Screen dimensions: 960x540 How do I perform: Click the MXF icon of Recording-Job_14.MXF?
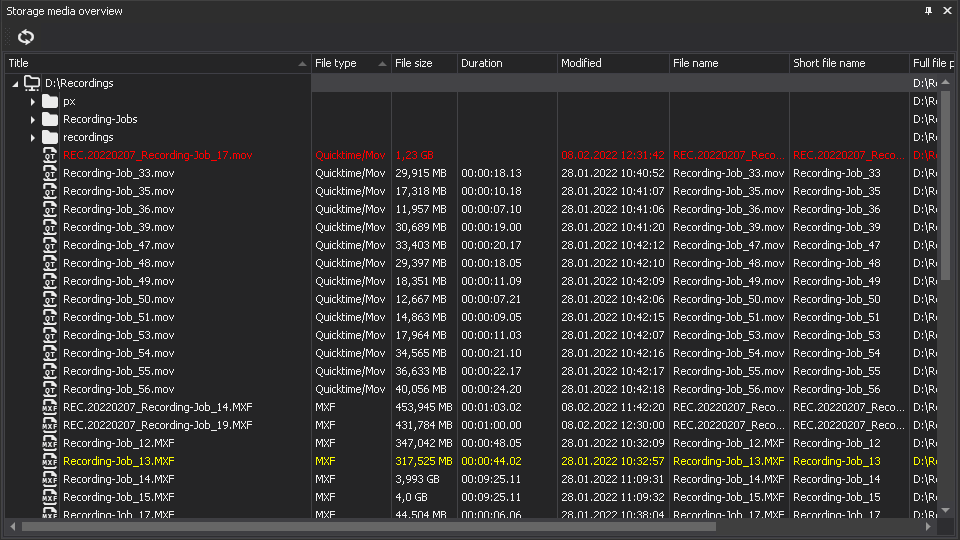point(50,479)
